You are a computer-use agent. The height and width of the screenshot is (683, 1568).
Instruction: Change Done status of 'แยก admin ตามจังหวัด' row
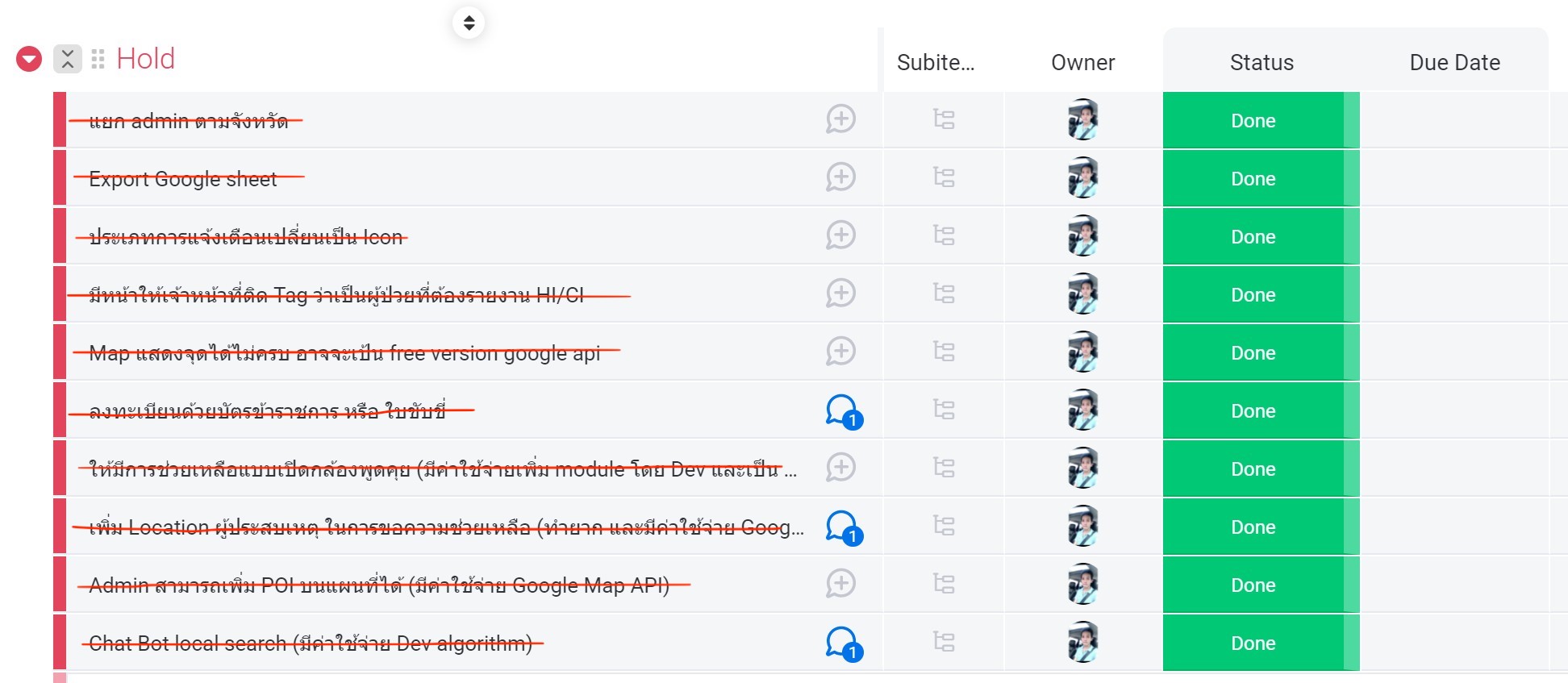pos(1261,120)
